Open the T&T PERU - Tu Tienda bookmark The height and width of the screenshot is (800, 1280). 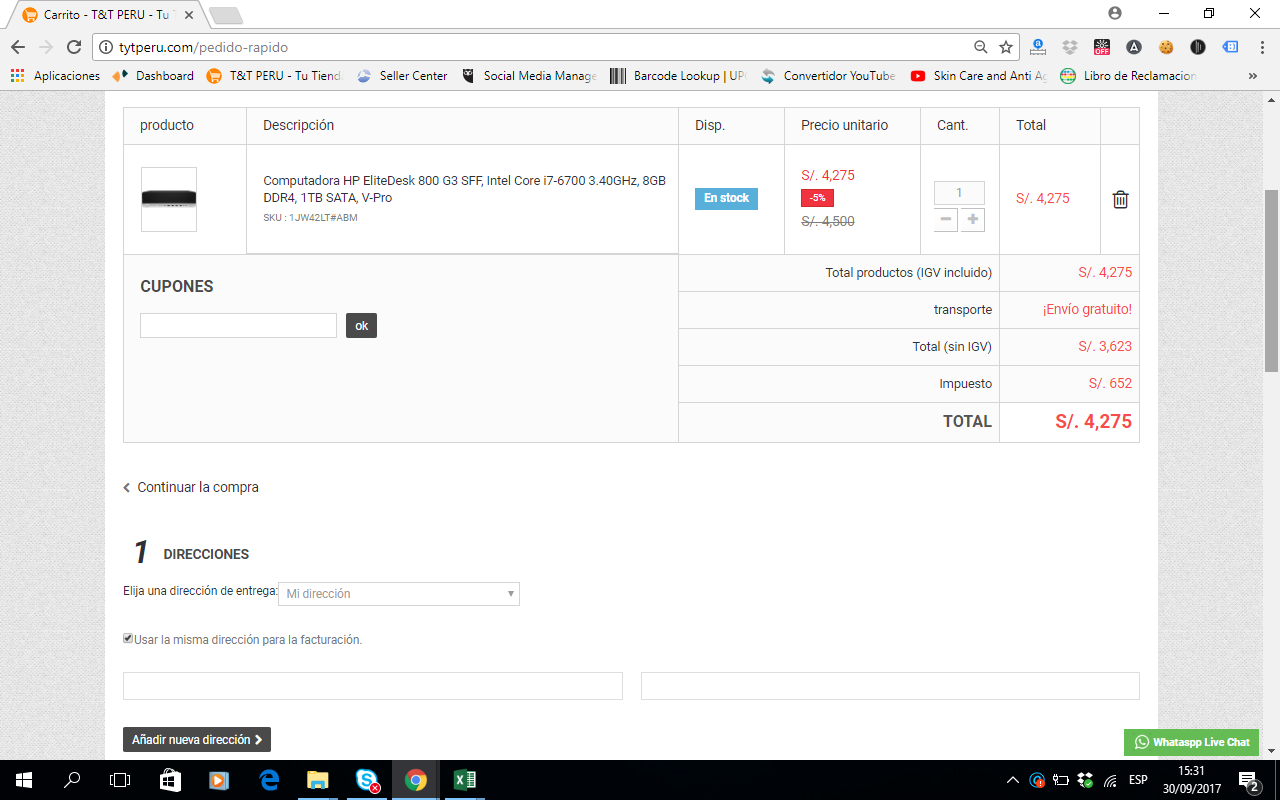(x=274, y=76)
